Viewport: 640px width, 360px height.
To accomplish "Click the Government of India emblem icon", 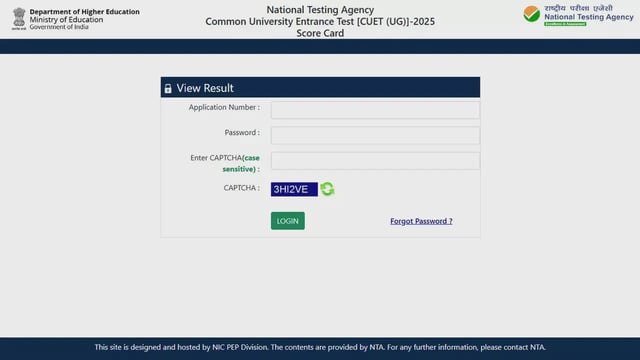I will (x=19, y=19).
